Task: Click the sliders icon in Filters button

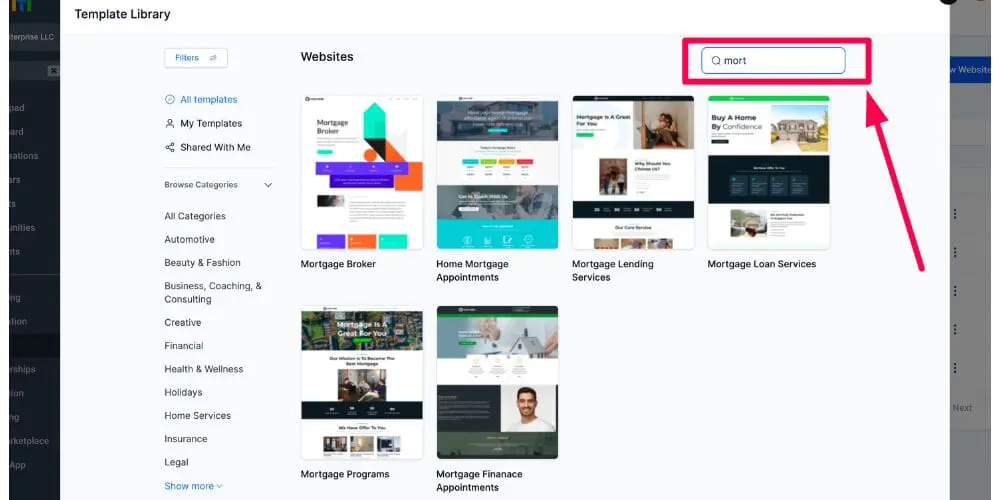Action: 213,58
